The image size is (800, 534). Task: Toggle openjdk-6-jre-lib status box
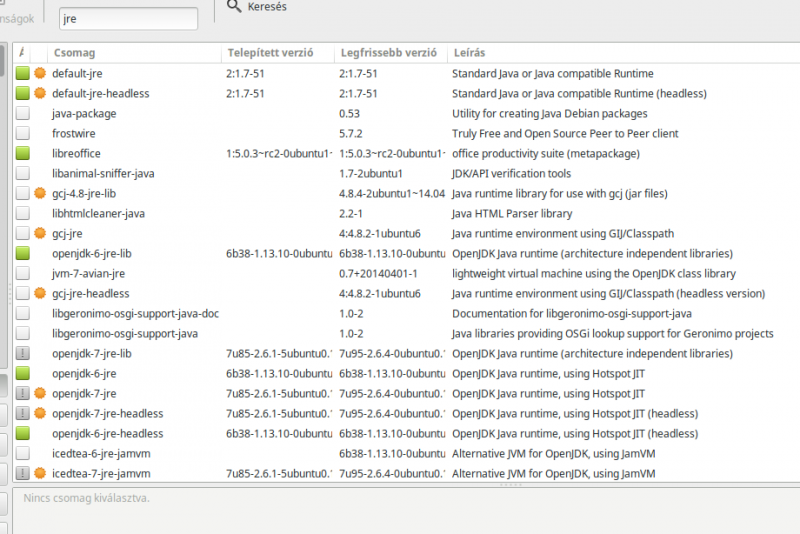pos(22,253)
